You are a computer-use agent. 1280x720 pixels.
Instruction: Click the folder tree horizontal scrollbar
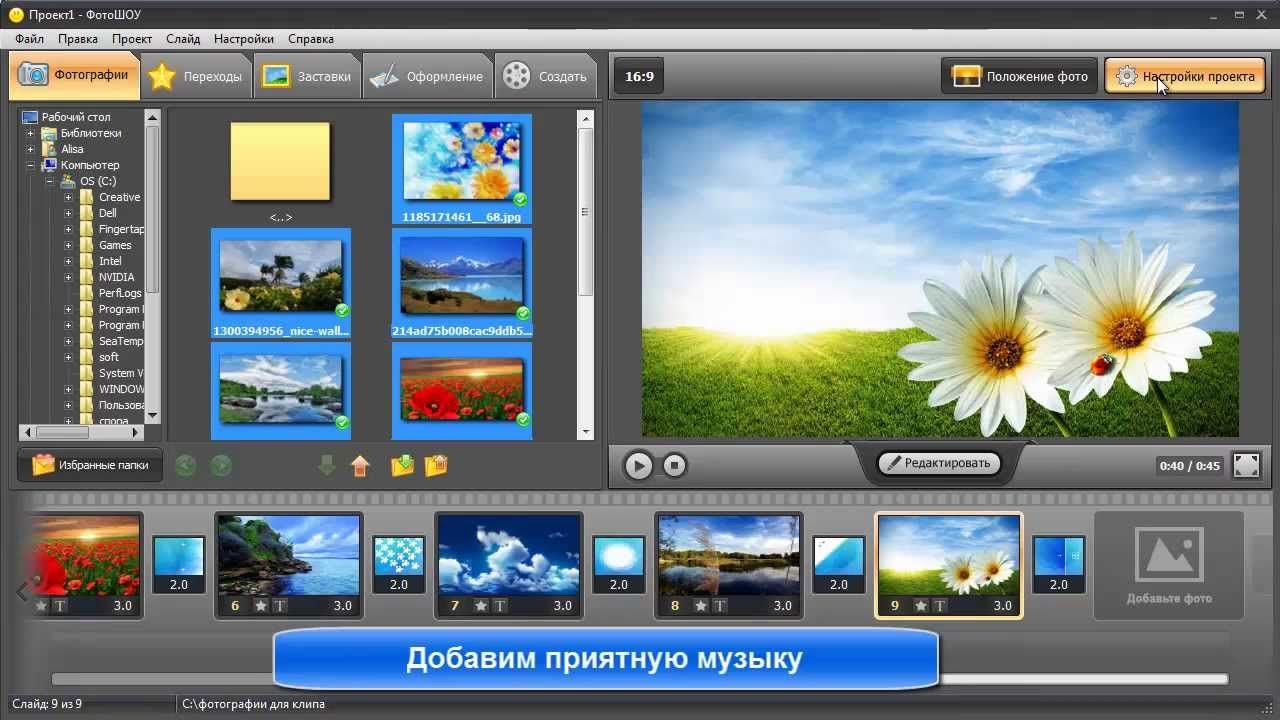[x=84, y=433]
